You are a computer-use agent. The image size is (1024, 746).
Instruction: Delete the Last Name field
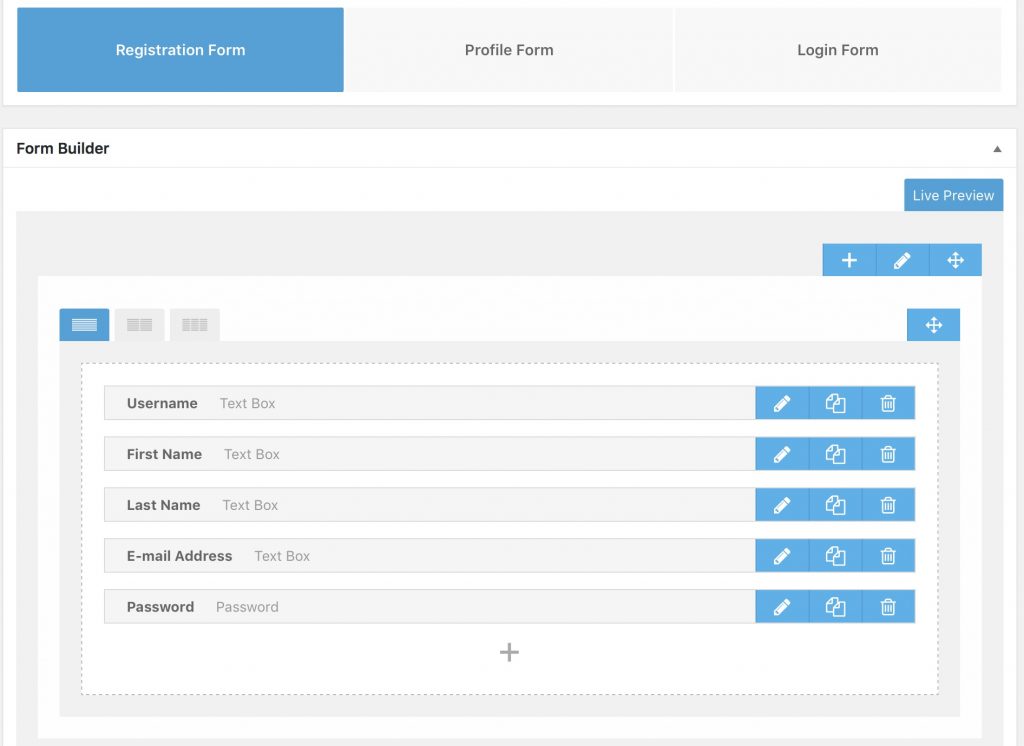coord(888,505)
